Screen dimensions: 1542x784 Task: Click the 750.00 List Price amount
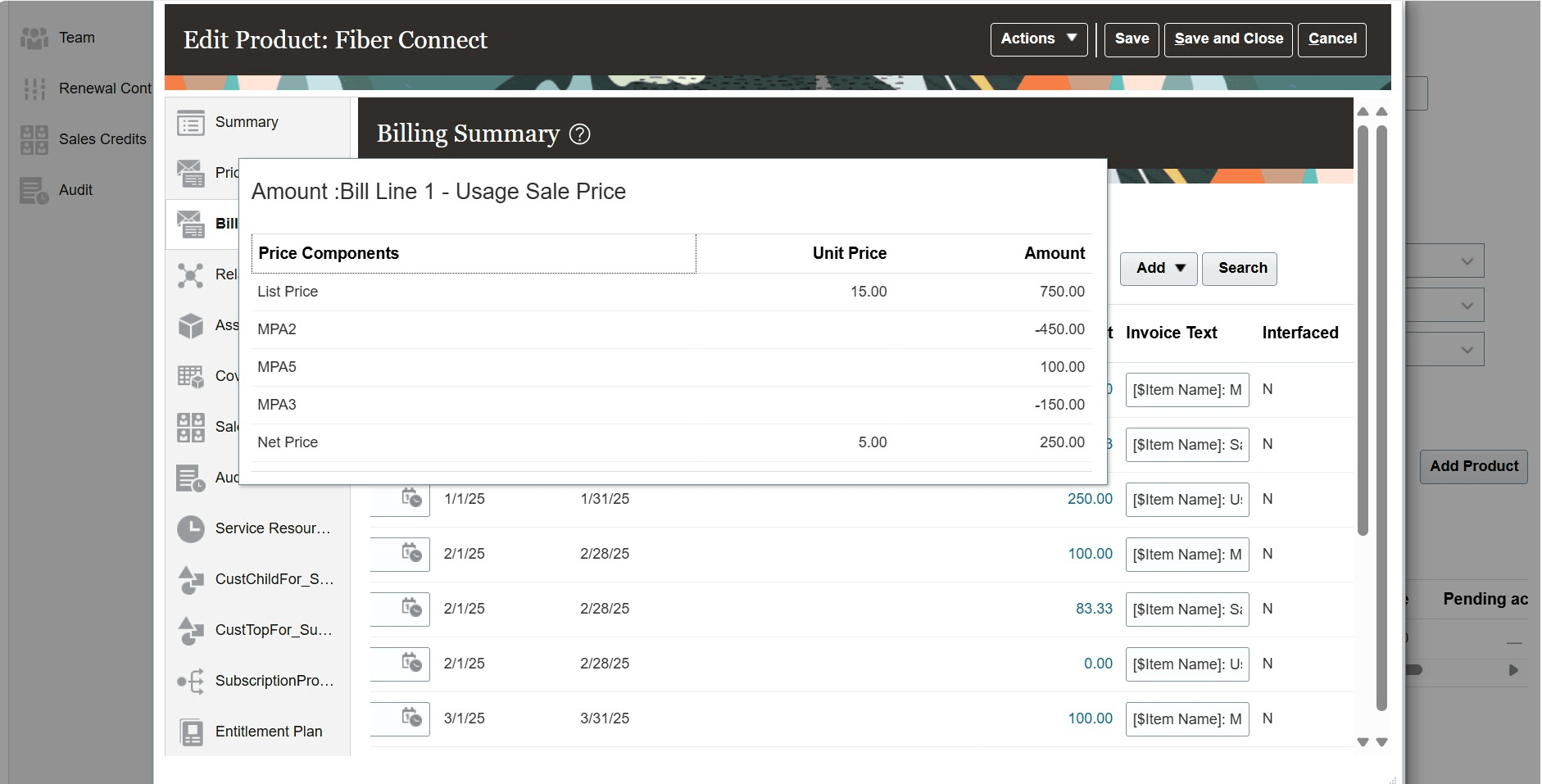tap(1062, 292)
